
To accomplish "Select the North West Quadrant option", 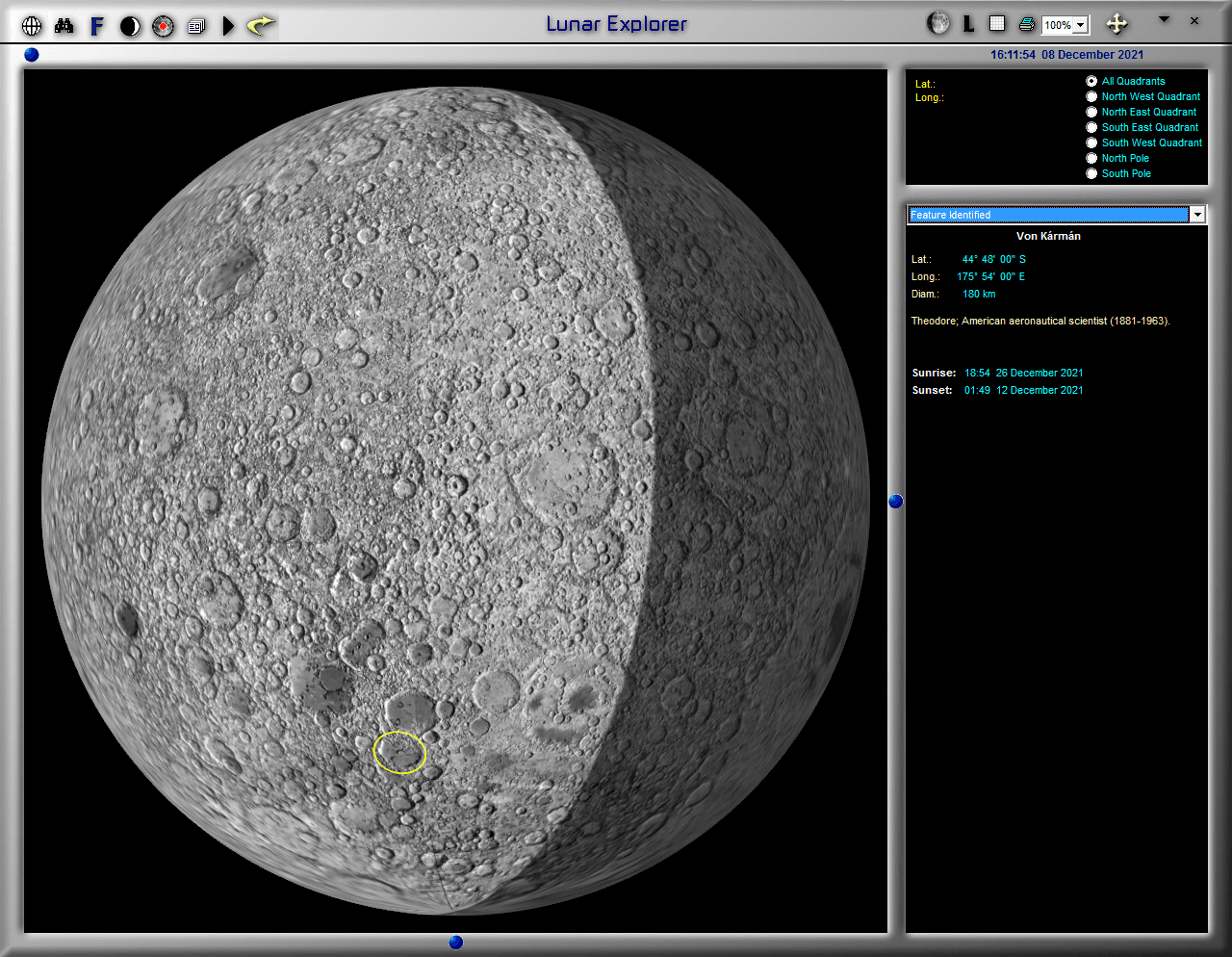I will pos(1091,96).
